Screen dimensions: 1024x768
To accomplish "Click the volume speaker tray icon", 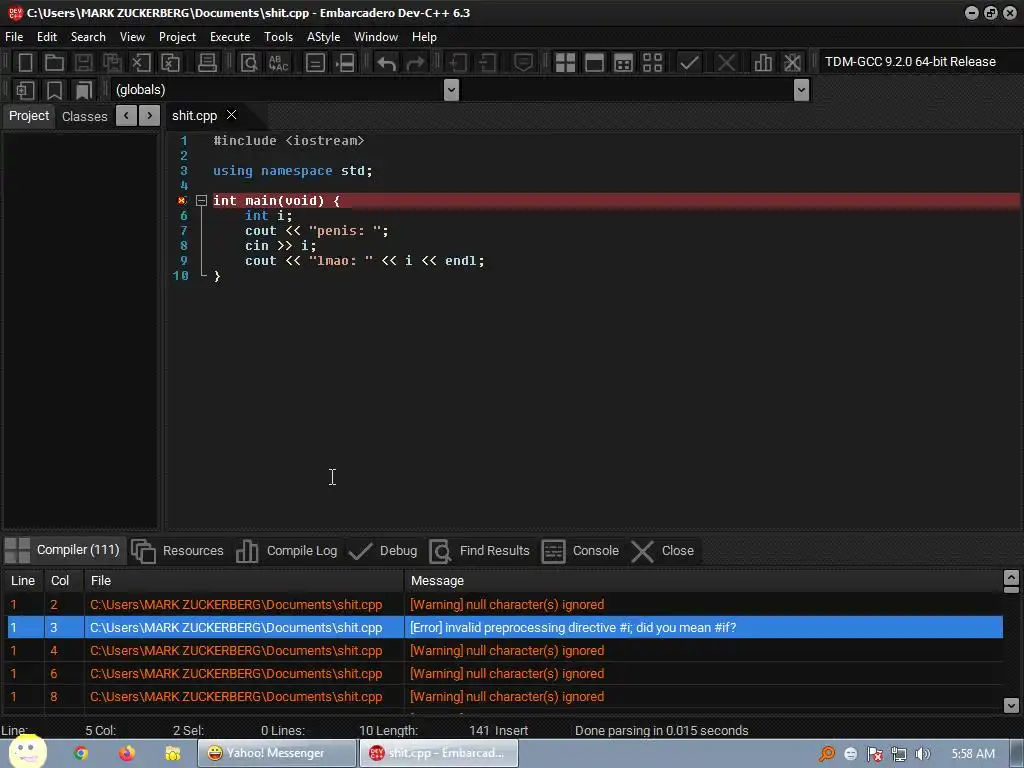I will click(922, 754).
